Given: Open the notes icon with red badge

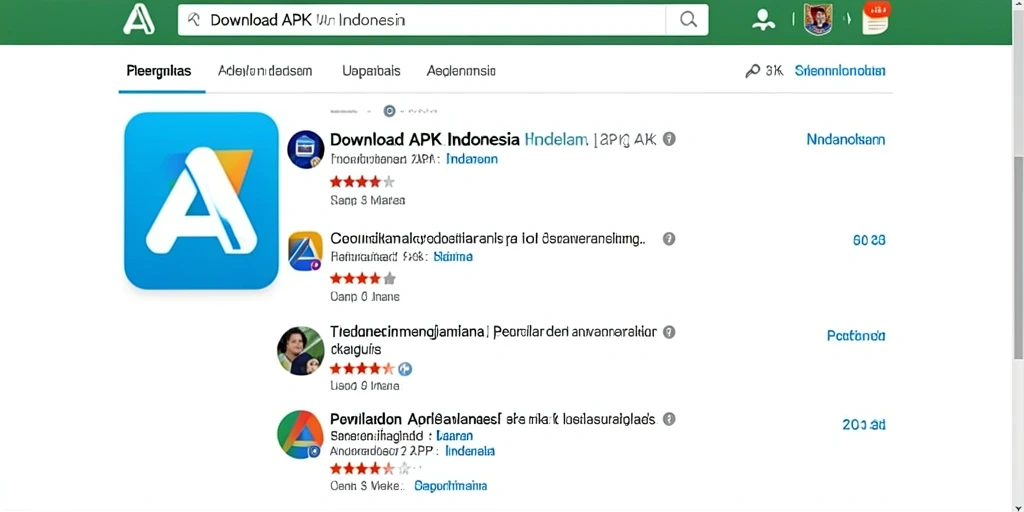Looking at the screenshot, I should 876,18.
